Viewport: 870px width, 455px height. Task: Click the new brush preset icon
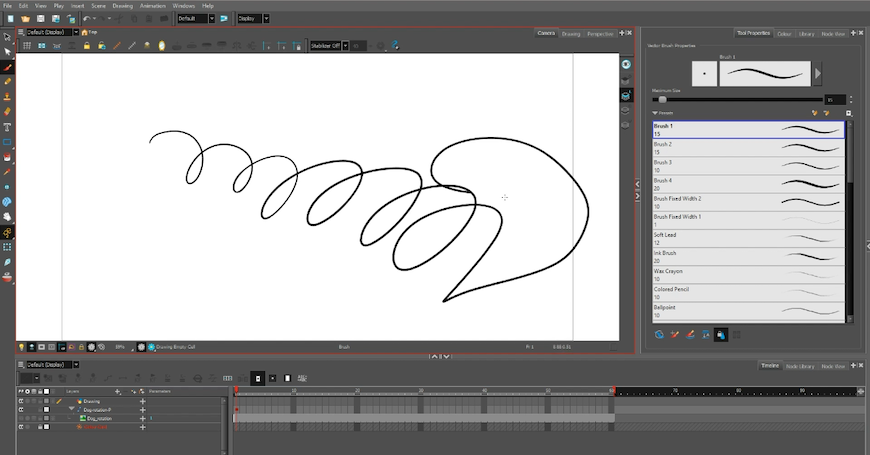pos(815,113)
